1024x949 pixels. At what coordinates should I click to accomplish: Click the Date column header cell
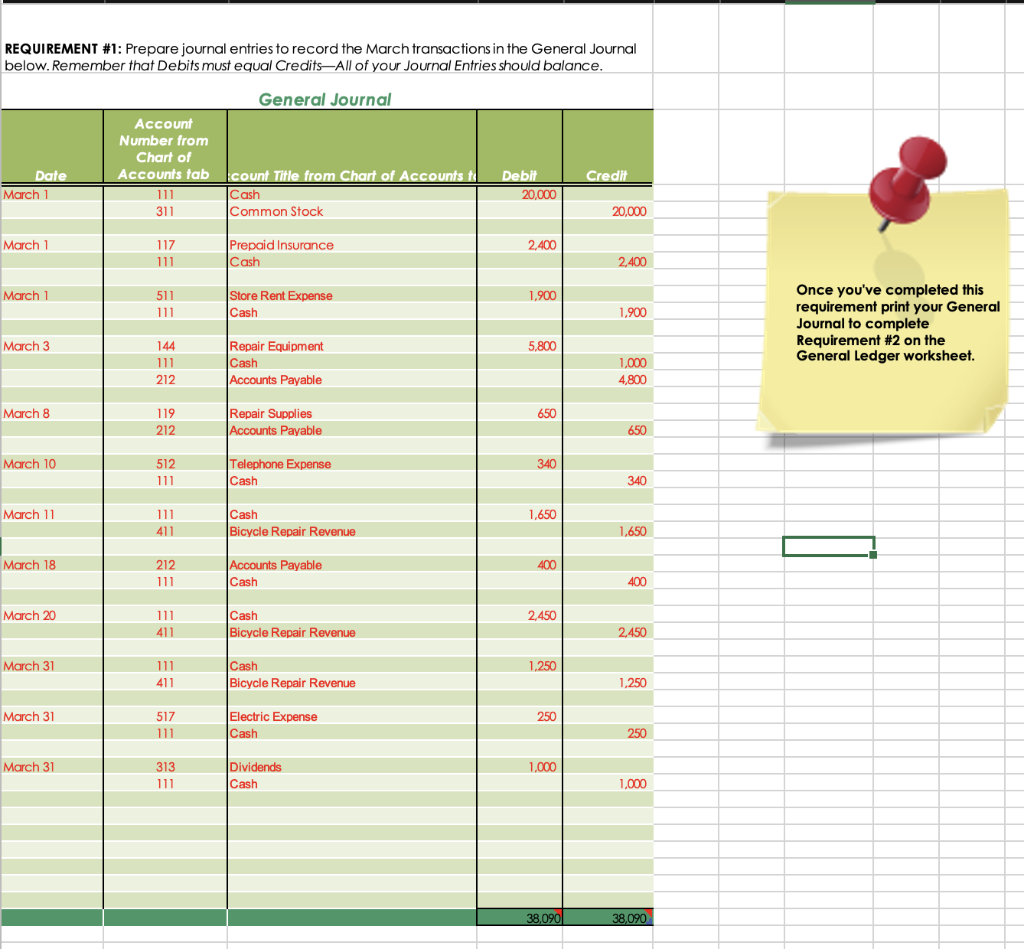(51, 146)
